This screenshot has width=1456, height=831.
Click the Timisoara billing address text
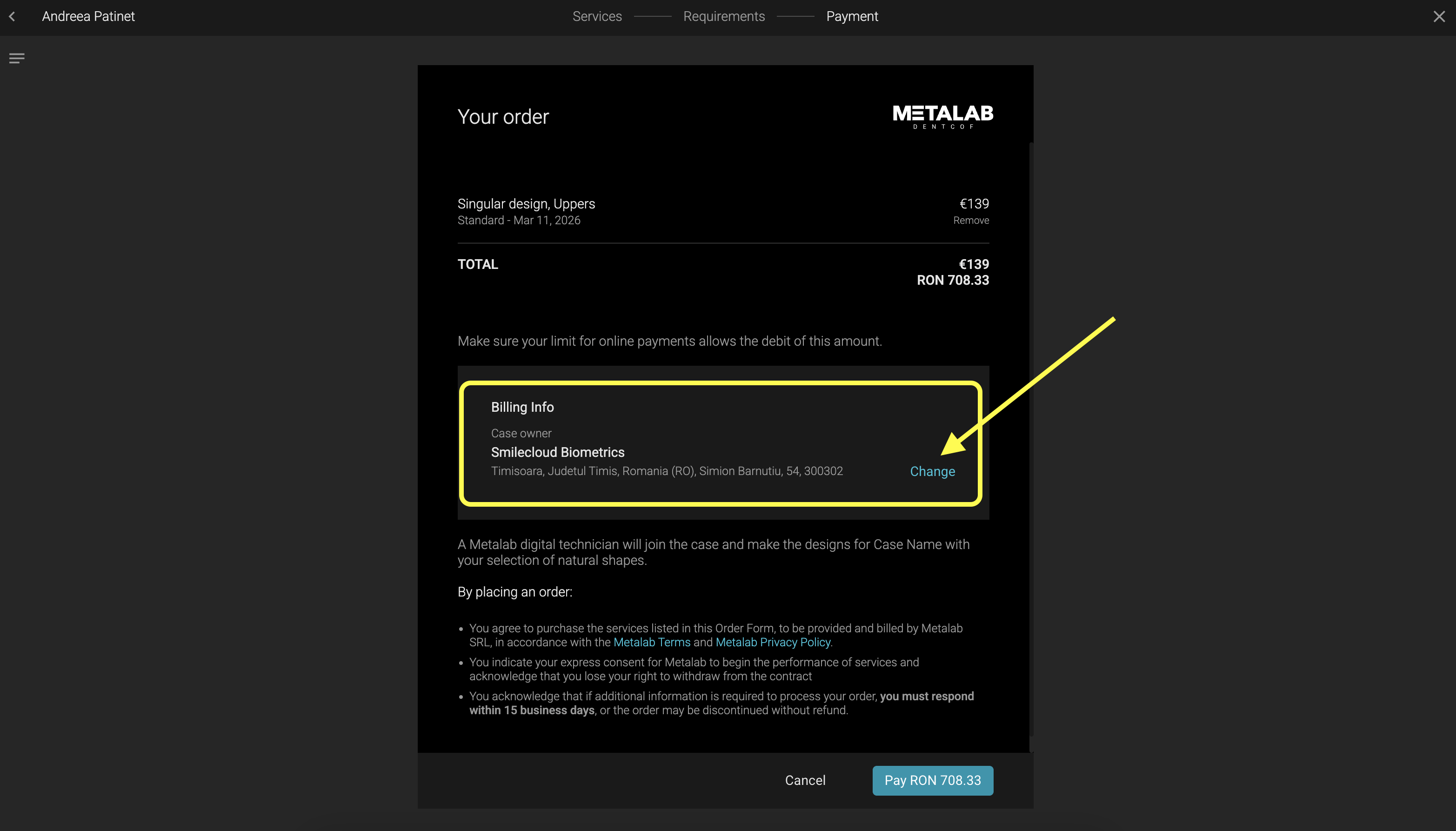click(x=667, y=471)
